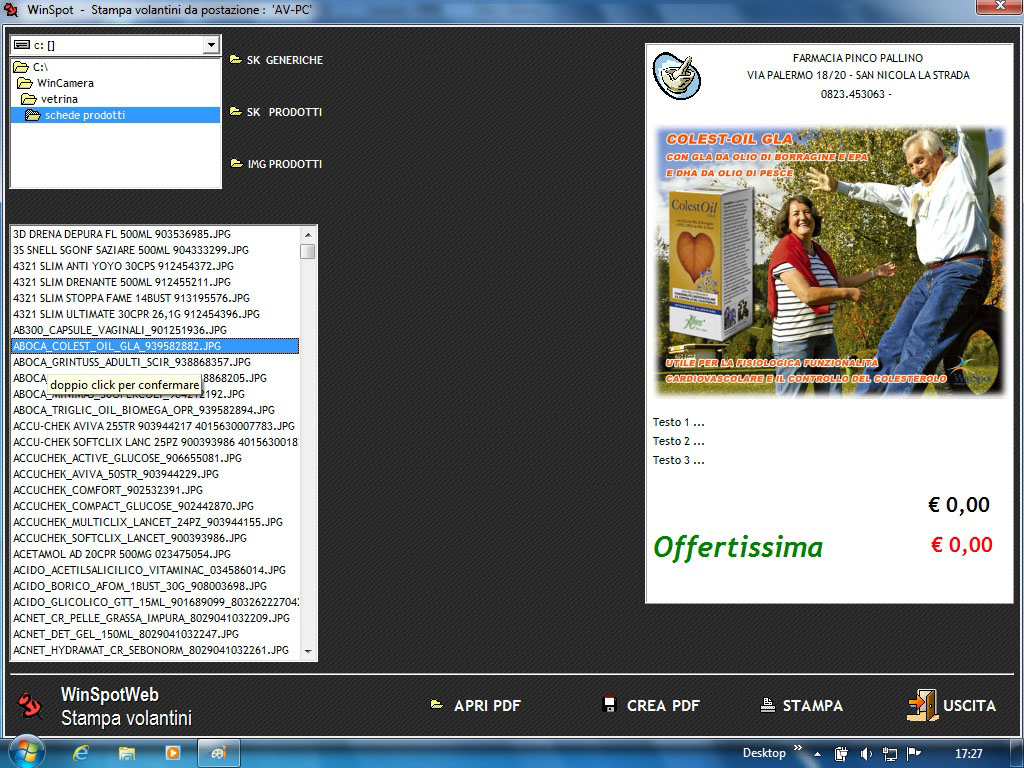Select ACCUCHEK_COMFORT file in the list
The image size is (1024, 768).
coord(108,490)
